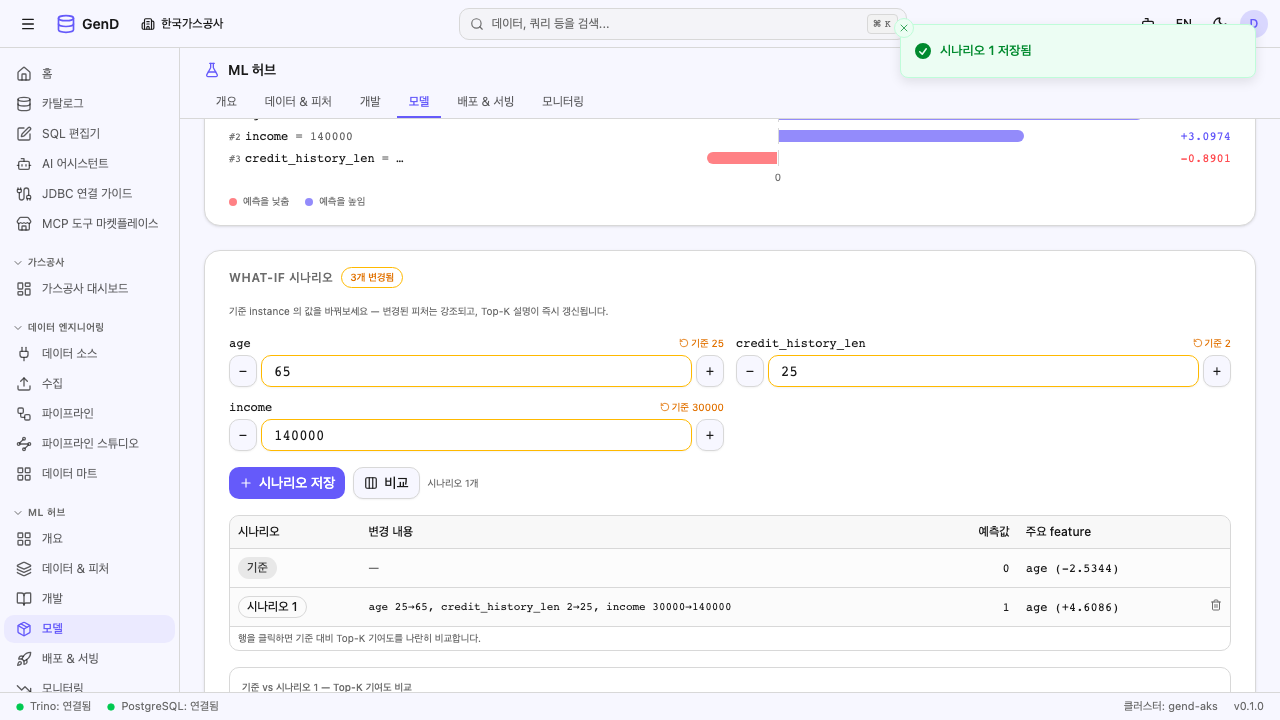
Task: Reset credit_history_len to 기준 2
Action: click(1212, 344)
